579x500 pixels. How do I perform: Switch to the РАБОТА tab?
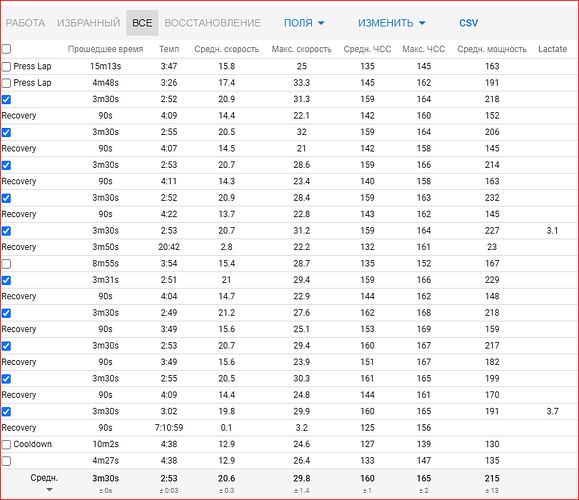pos(25,23)
